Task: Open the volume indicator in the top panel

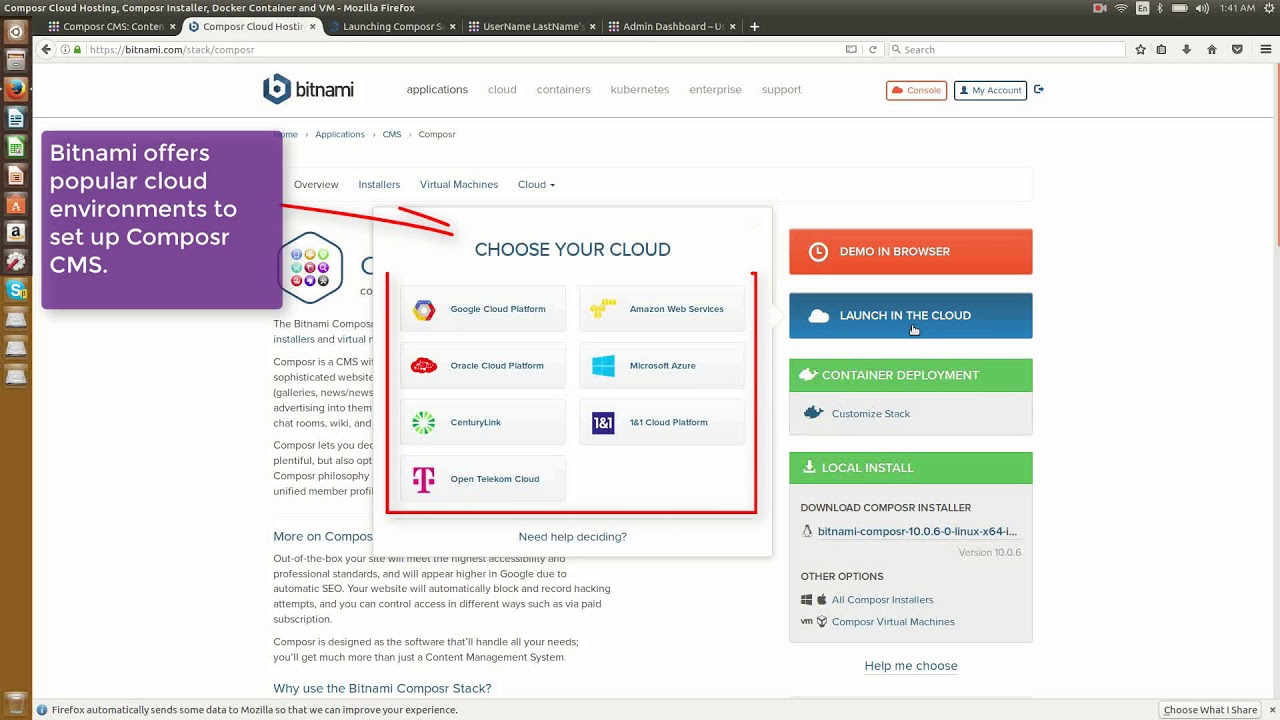Action: (1202, 8)
